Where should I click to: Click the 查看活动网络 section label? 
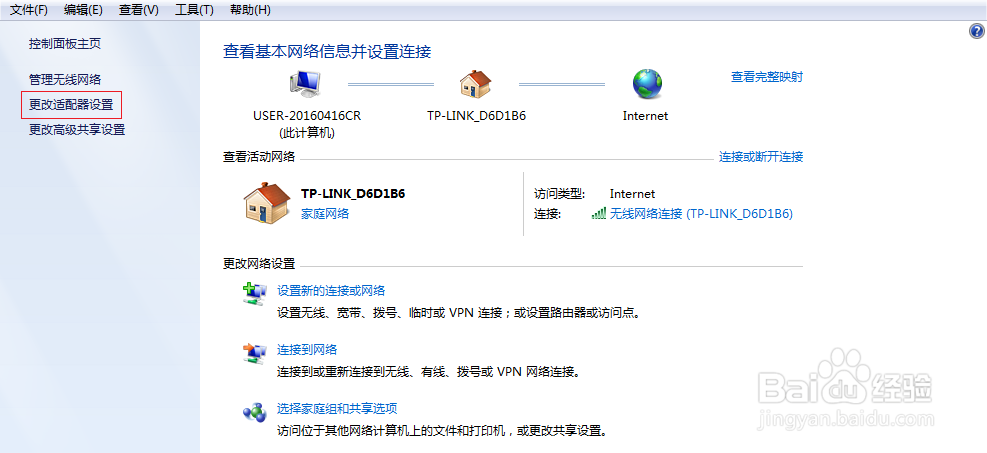point(259,157)
